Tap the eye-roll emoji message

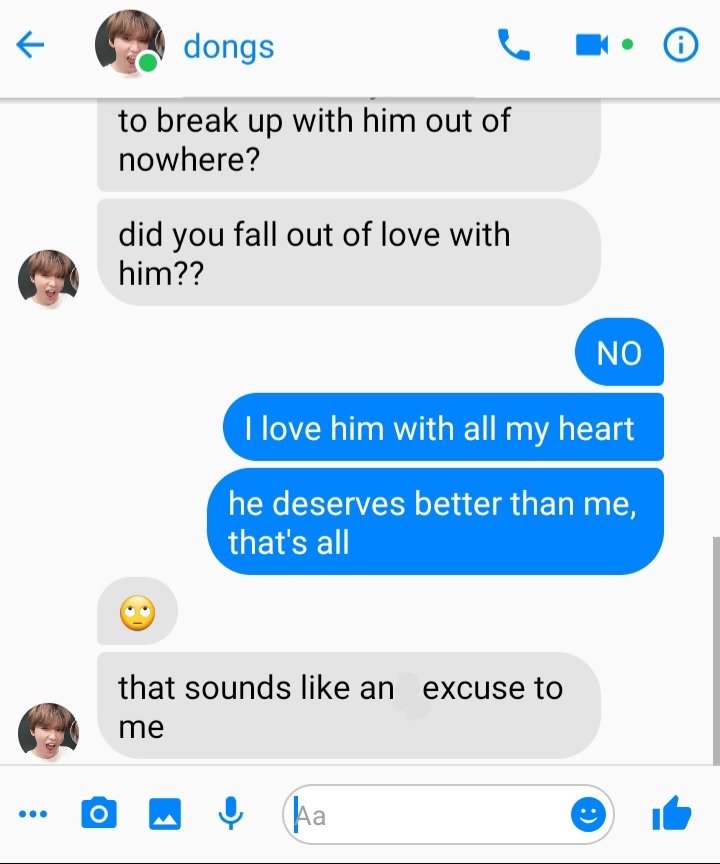pos(137,611)
